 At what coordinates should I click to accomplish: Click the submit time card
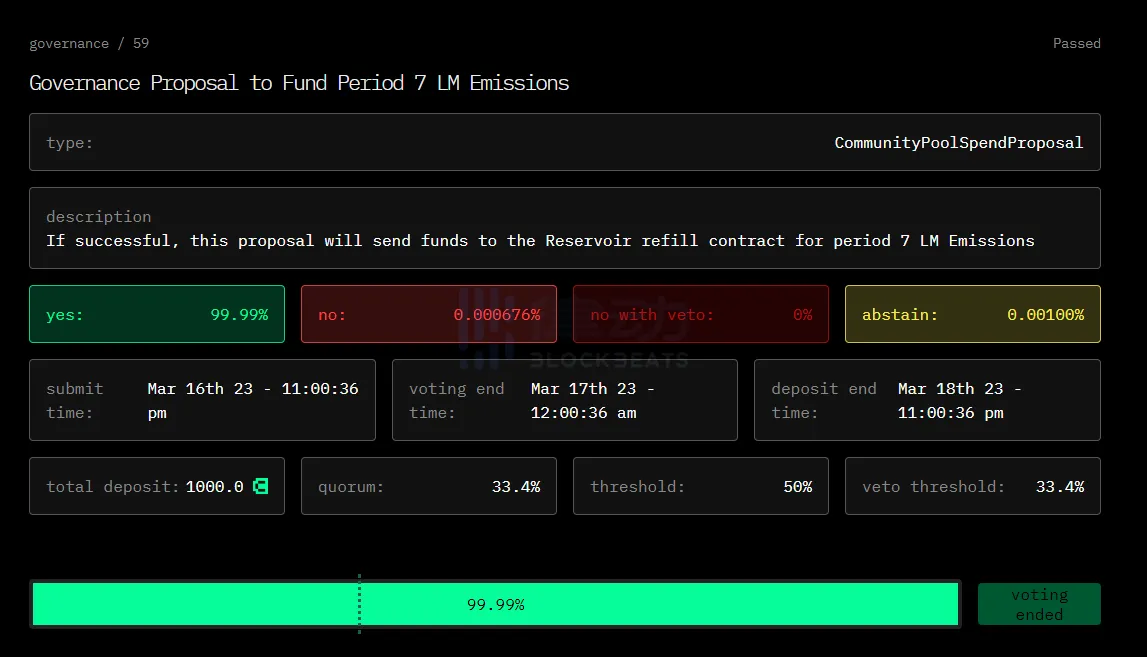point(202,400)
